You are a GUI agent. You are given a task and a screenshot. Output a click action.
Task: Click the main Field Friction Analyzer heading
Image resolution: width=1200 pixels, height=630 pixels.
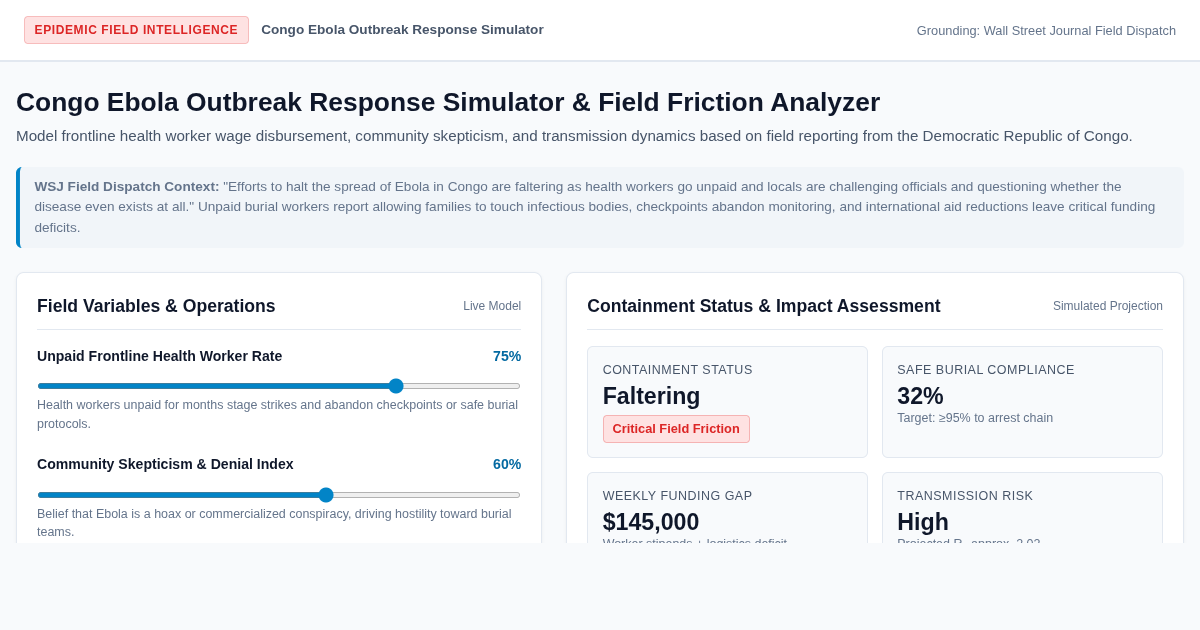tap(448, 102)
